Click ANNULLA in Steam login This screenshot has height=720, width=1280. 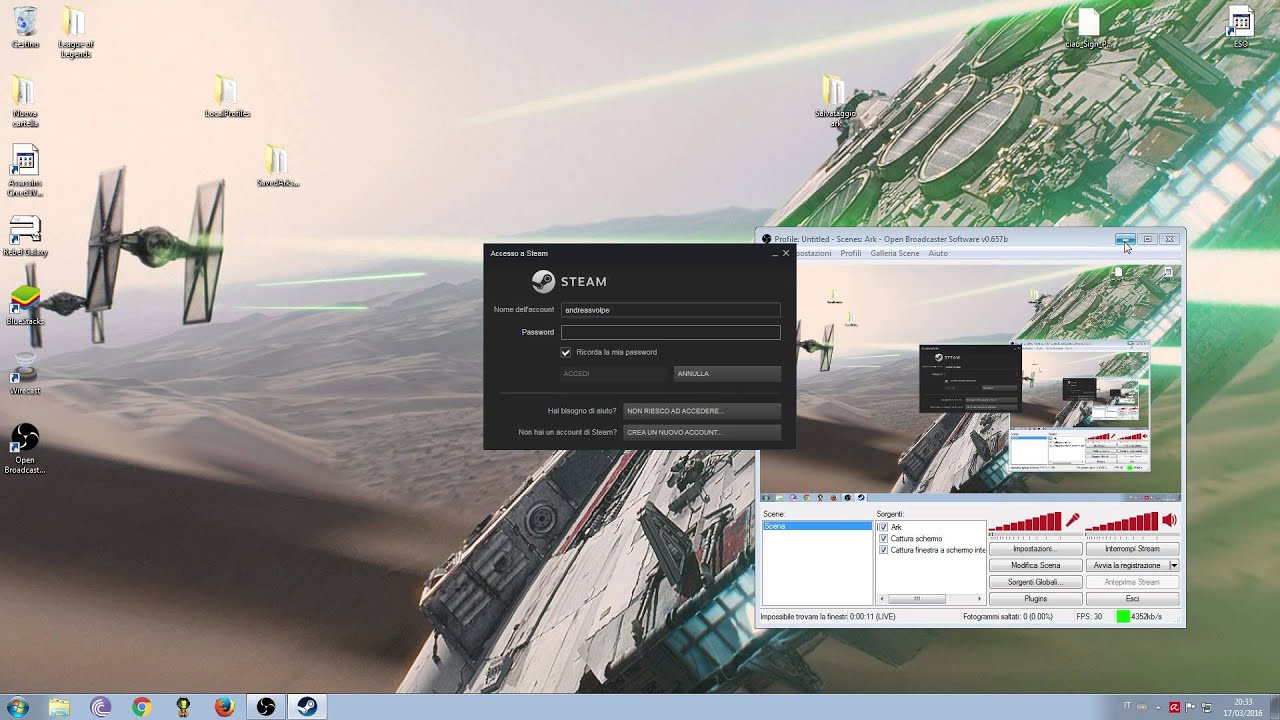(x=727, y=373)
